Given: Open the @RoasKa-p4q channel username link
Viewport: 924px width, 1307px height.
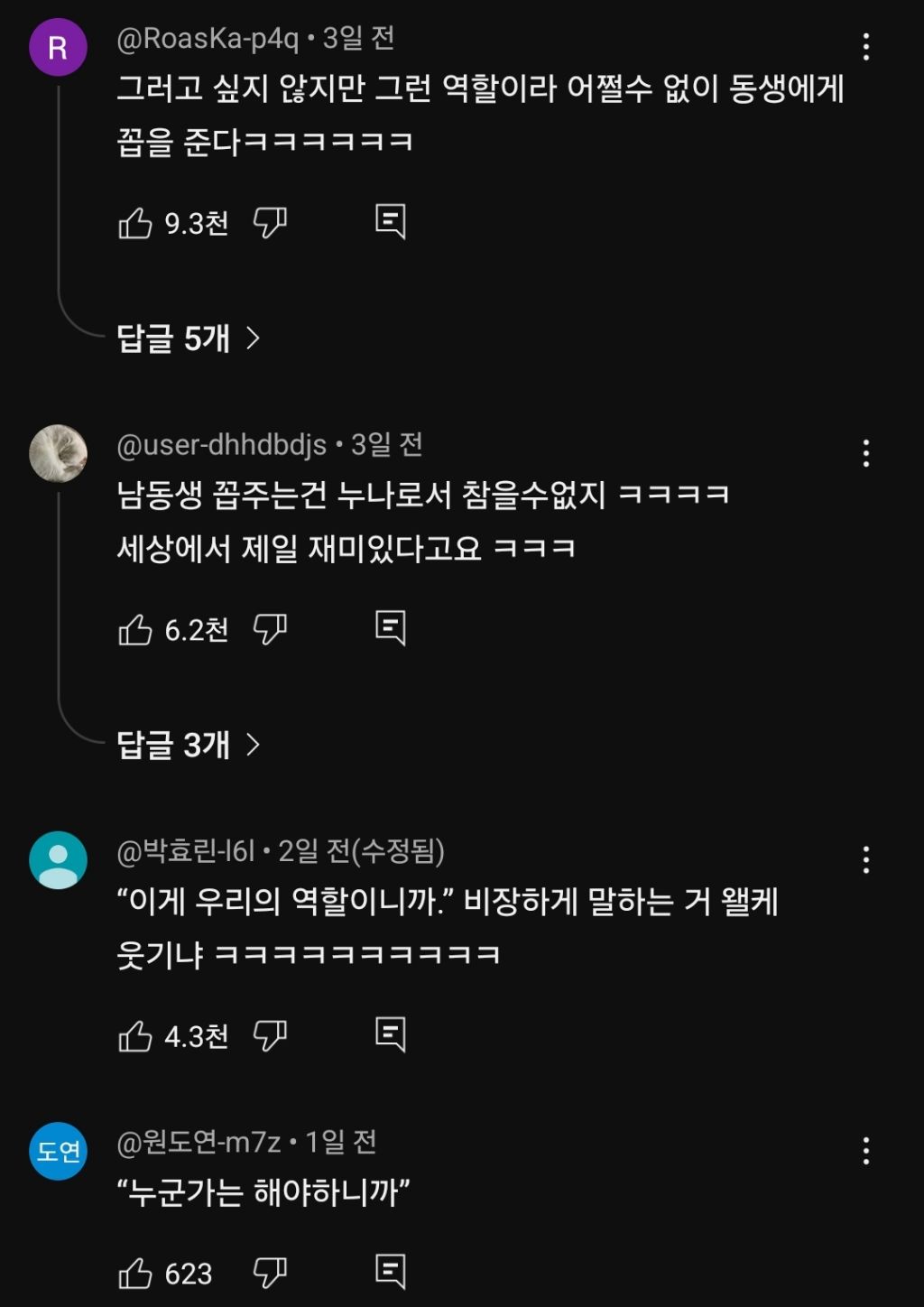Looking at the screenshot, I should (208, 39).
